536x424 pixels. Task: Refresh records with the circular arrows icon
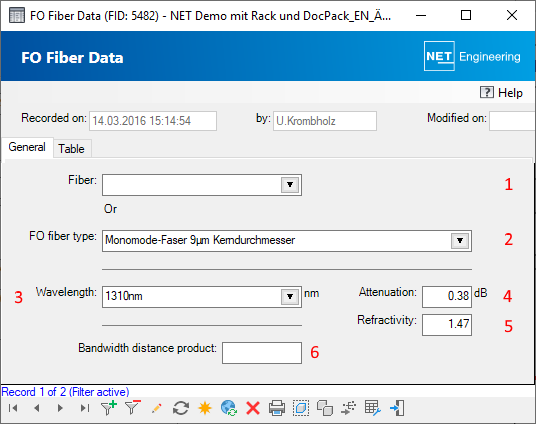(181, 408)
